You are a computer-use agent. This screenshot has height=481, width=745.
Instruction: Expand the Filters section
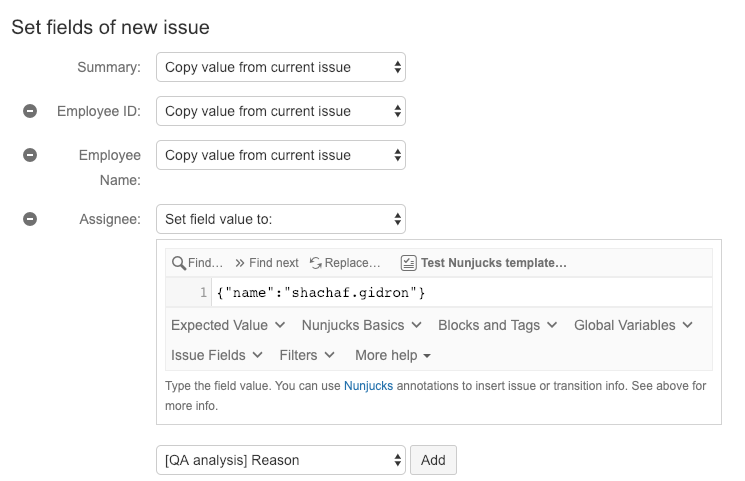[x=307, y=355]
